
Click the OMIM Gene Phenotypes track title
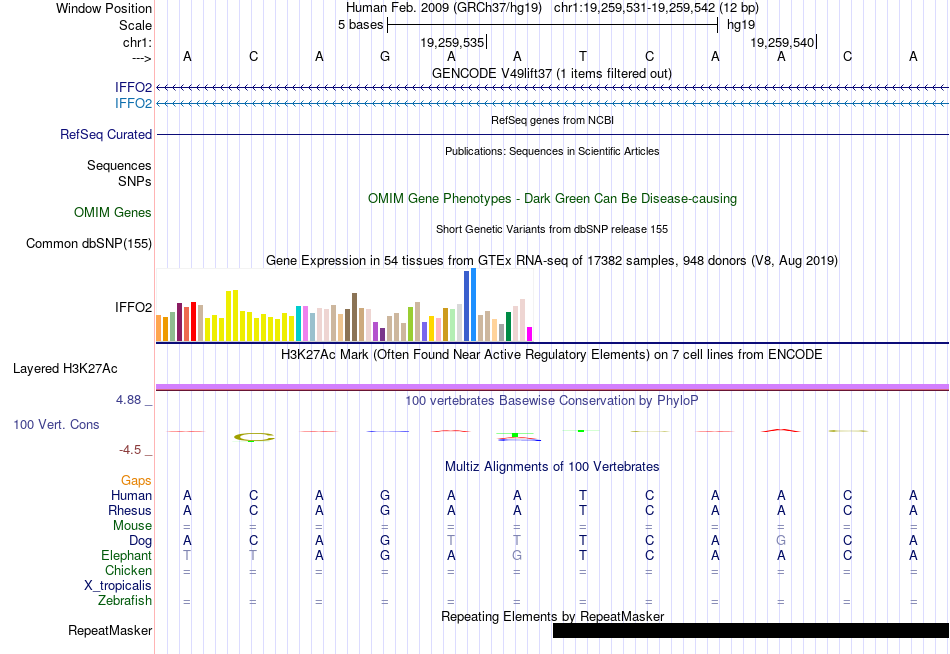click(552, 198)
